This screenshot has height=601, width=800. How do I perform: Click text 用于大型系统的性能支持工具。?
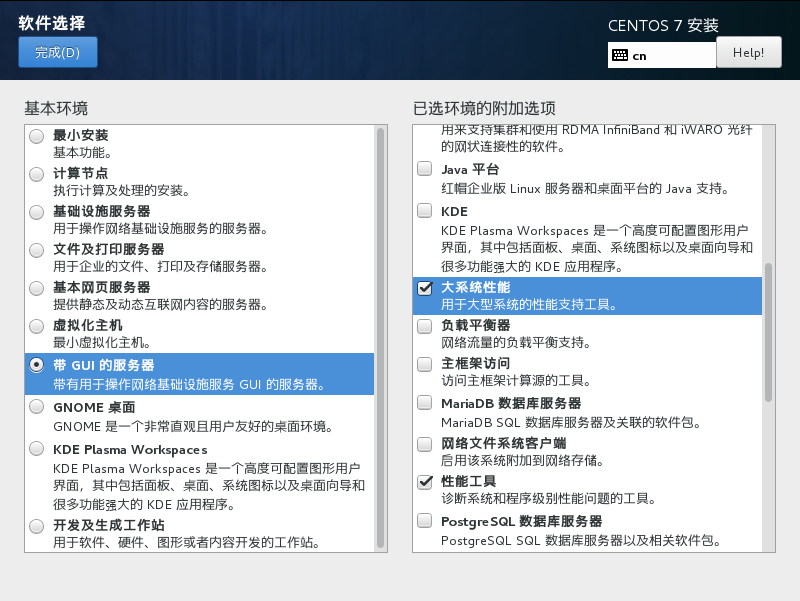pos(530,305)
